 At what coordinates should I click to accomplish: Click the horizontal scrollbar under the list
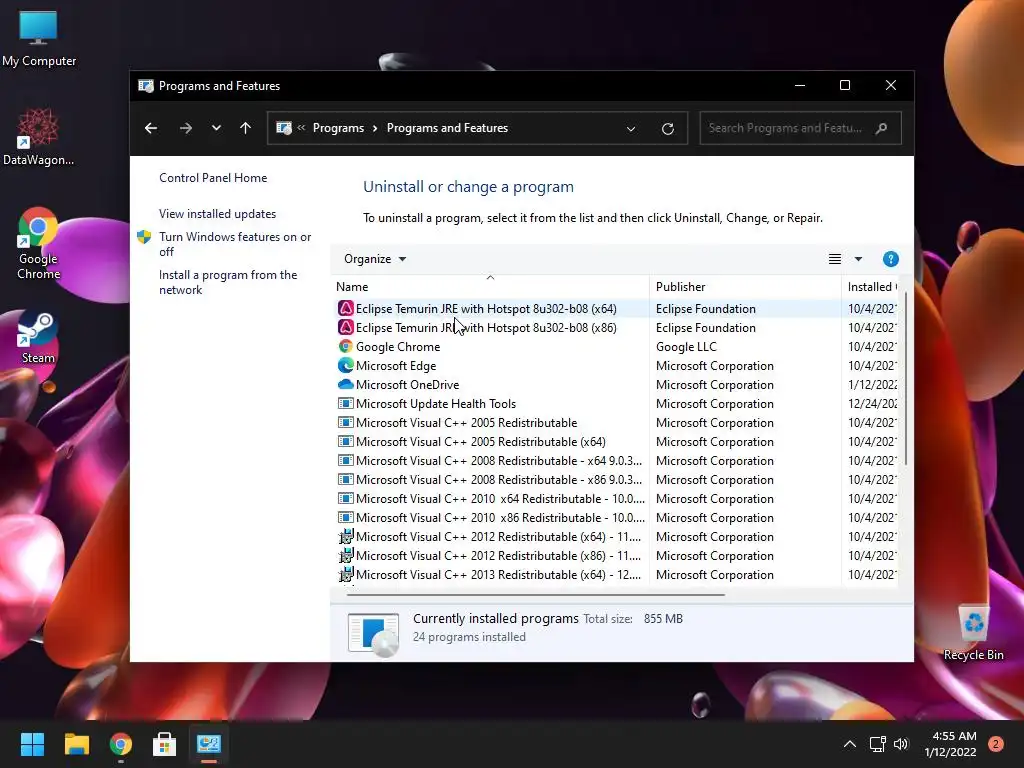point(536,595)
